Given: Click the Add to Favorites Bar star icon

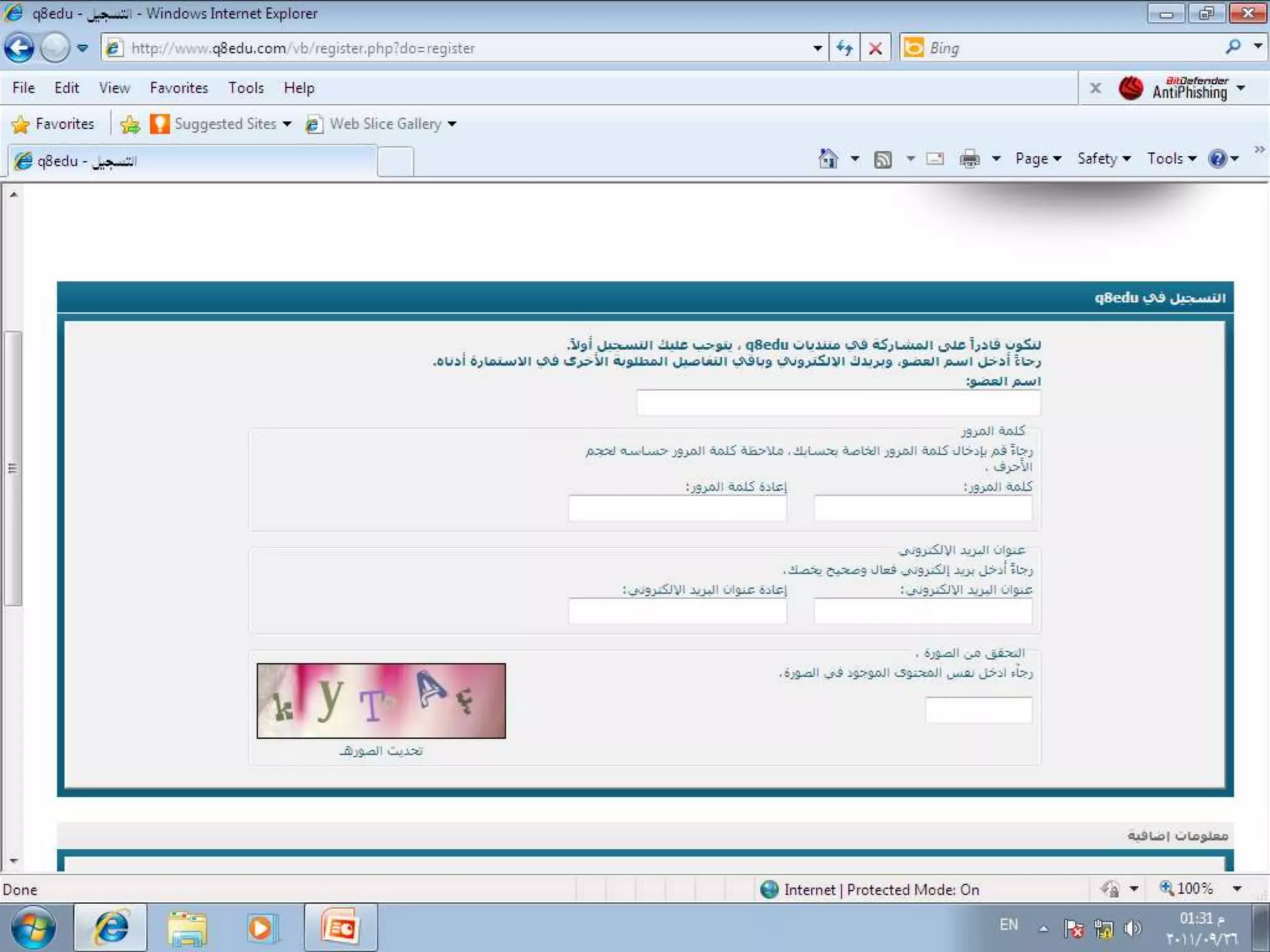Looking at the screenshot, I should pyautogui.click(x=130, y=124).
